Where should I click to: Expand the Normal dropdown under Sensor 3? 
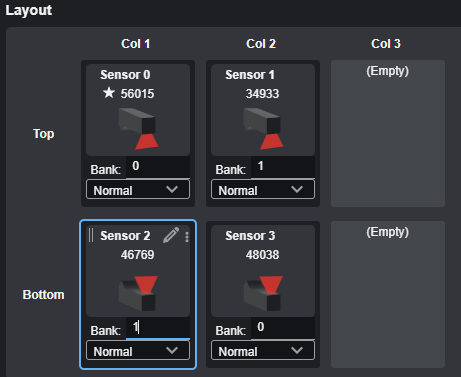(263, 351)
